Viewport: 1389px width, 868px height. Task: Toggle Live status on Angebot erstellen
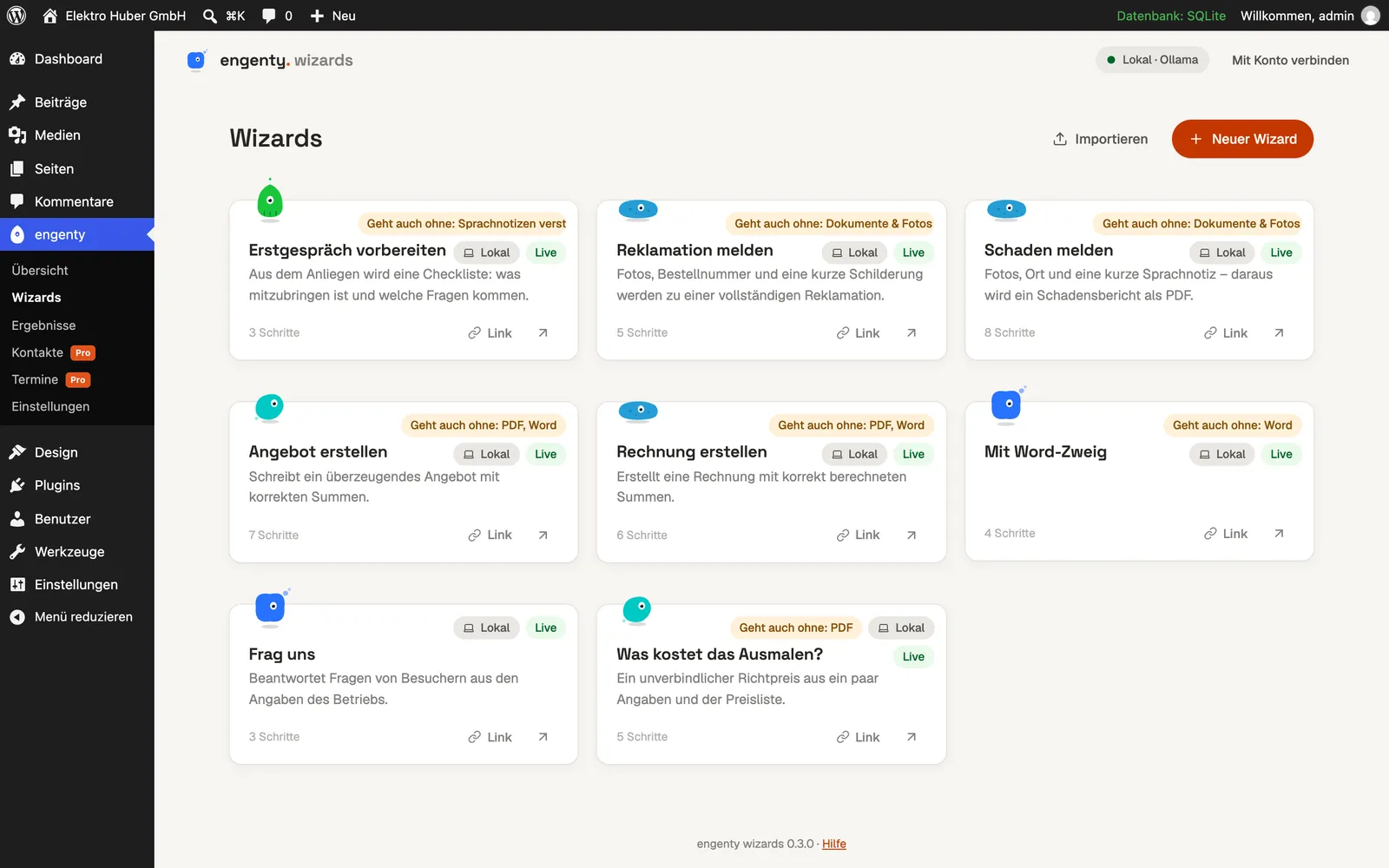tap(545, 454)
